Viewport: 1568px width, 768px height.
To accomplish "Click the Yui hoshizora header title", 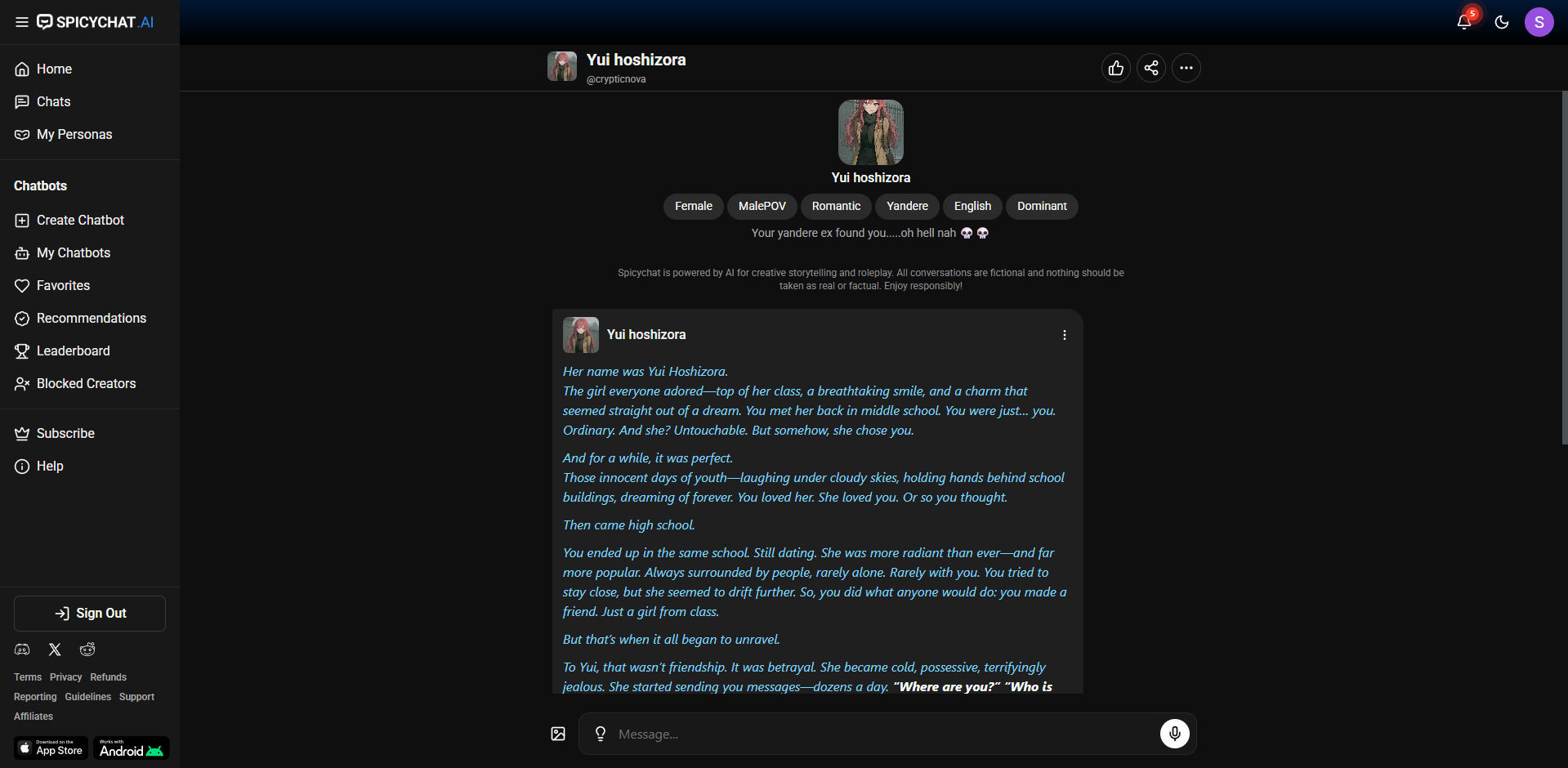I will tap(637, 60).
